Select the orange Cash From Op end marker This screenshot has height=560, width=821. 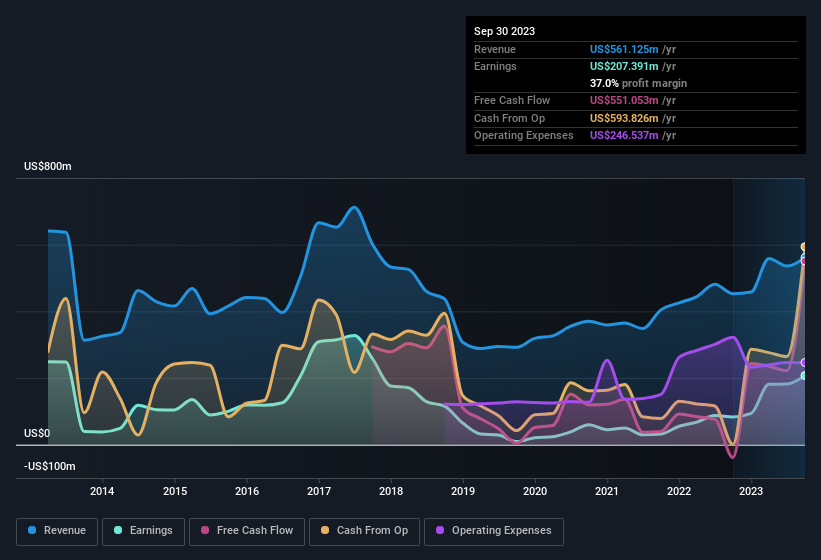coord(804,247)
